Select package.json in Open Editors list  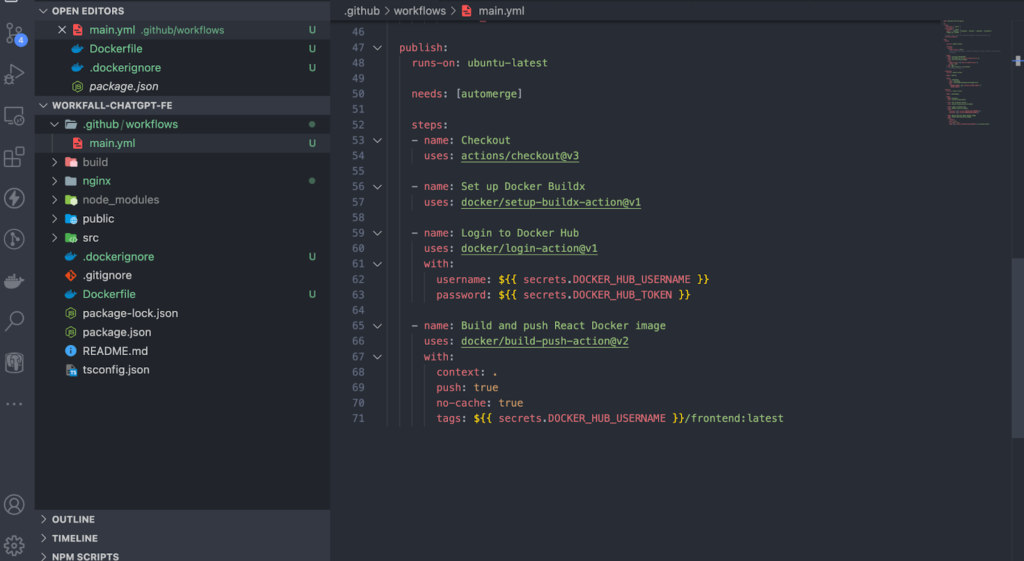pyautogui.click(x=183, y=86)
